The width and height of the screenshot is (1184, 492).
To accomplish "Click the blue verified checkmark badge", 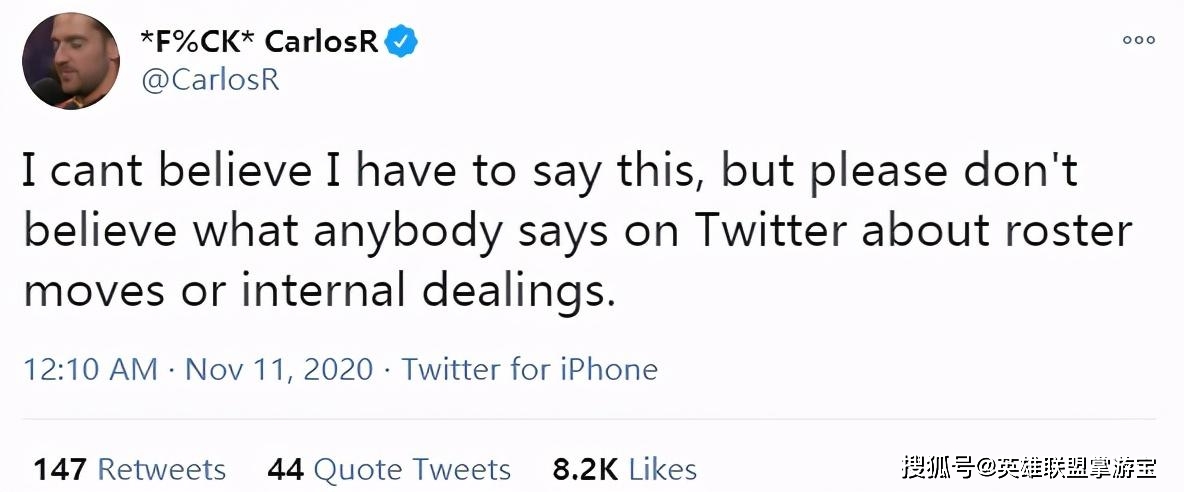I will pos(401,42).
